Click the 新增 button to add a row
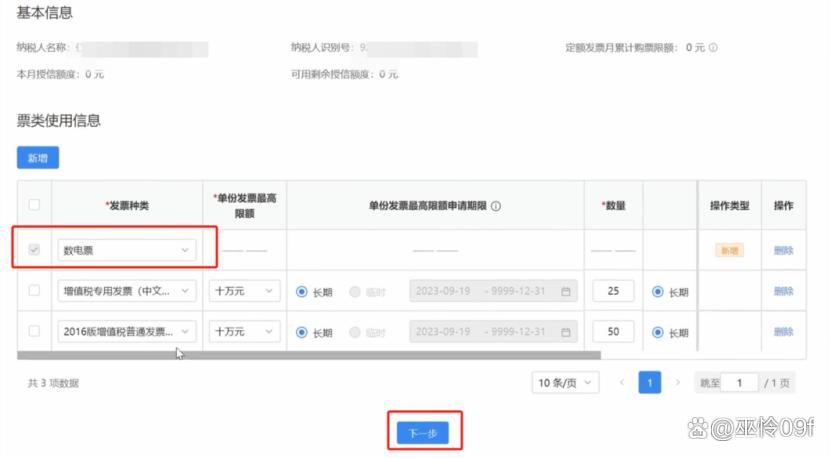This screenshot has width=831, height=458. pyautogui.click(x=38, y=157)
